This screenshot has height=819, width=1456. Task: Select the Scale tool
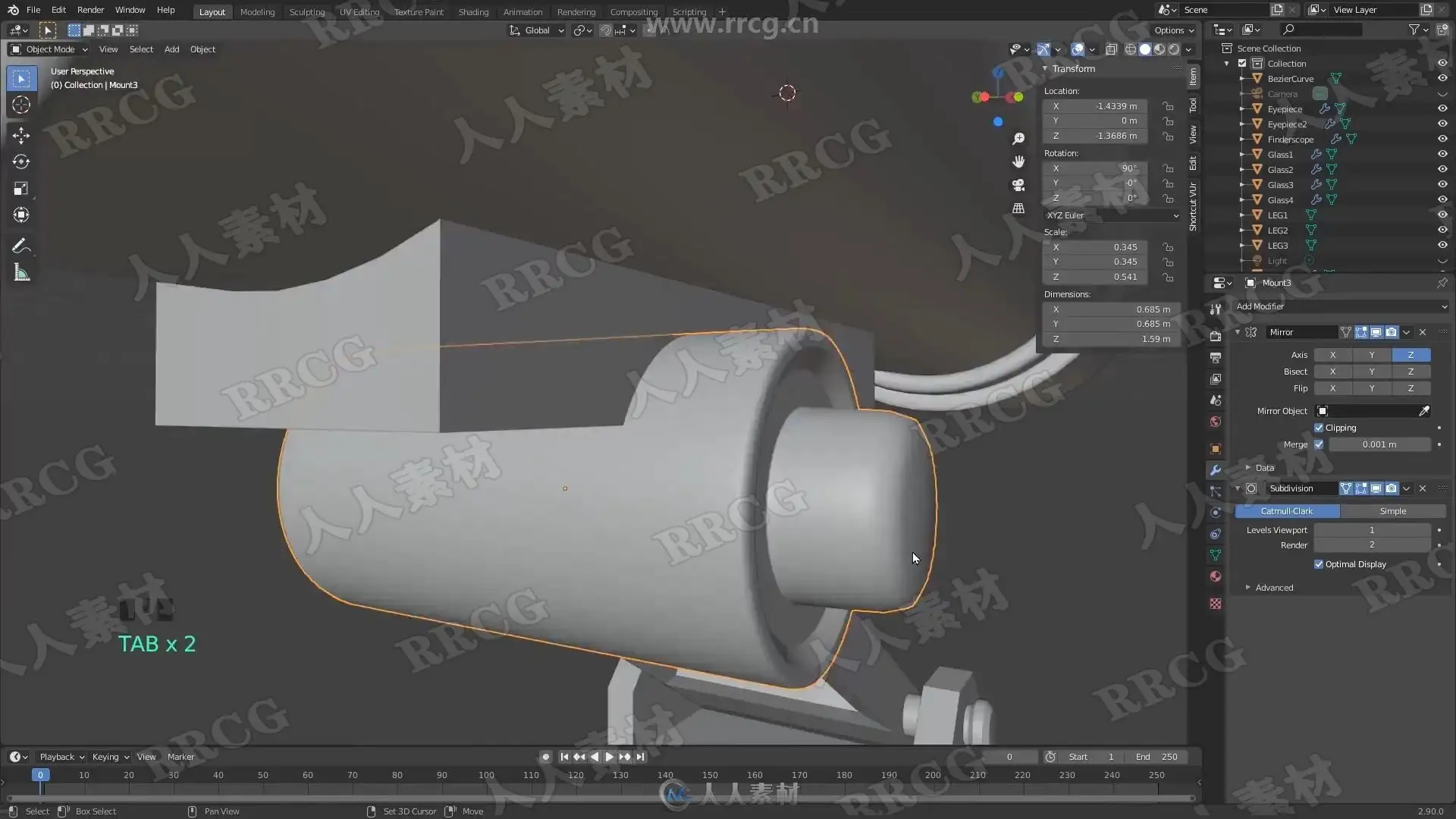21,188
